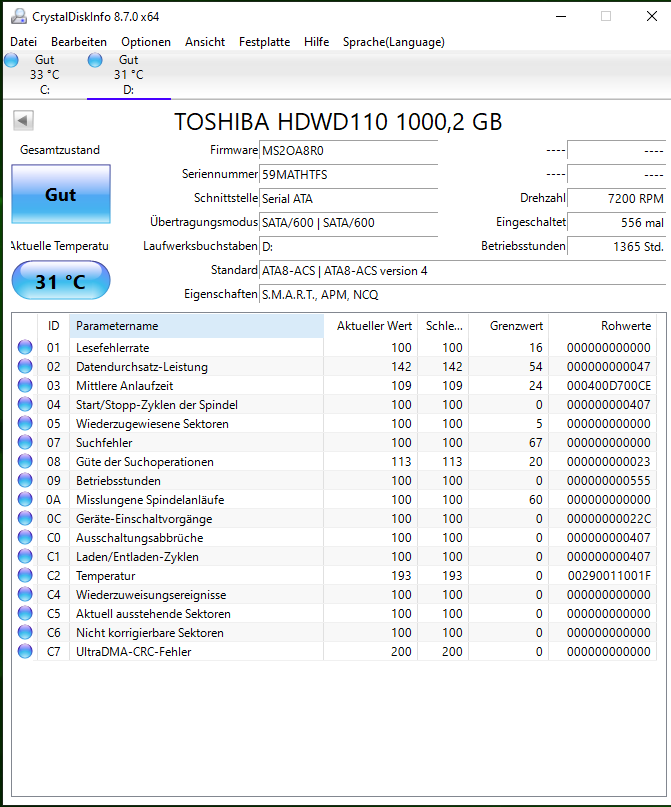The image size is (671, 807).
Task: Click status orb for Misslungene Spindelanläufe row
Action: pyautogui.click(x=25, y=499)
